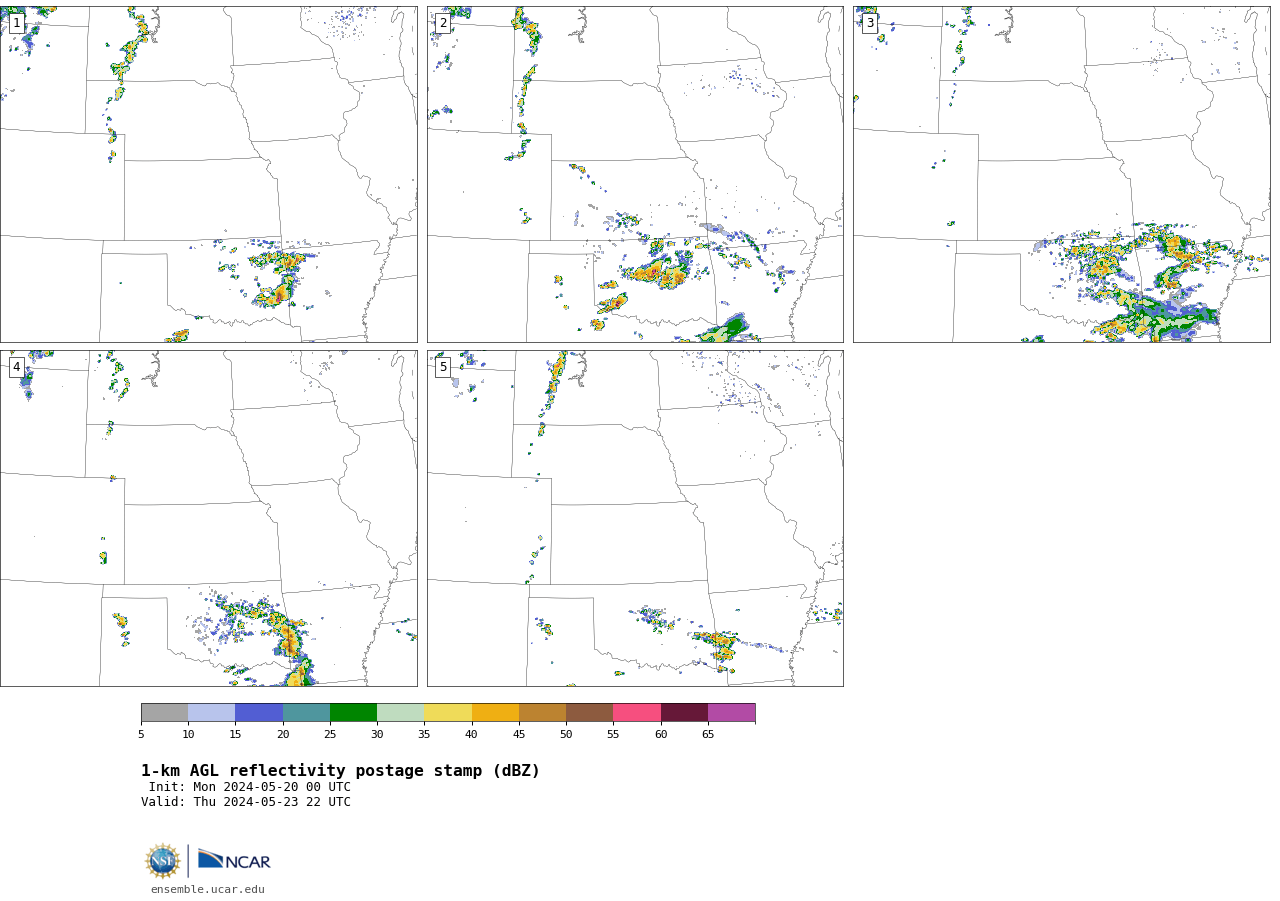This screenshot has width=1280, height=901.
Task: Click the 'Init: Mon 2024-05-20 00 UTC' text
Action: (250, 787)
